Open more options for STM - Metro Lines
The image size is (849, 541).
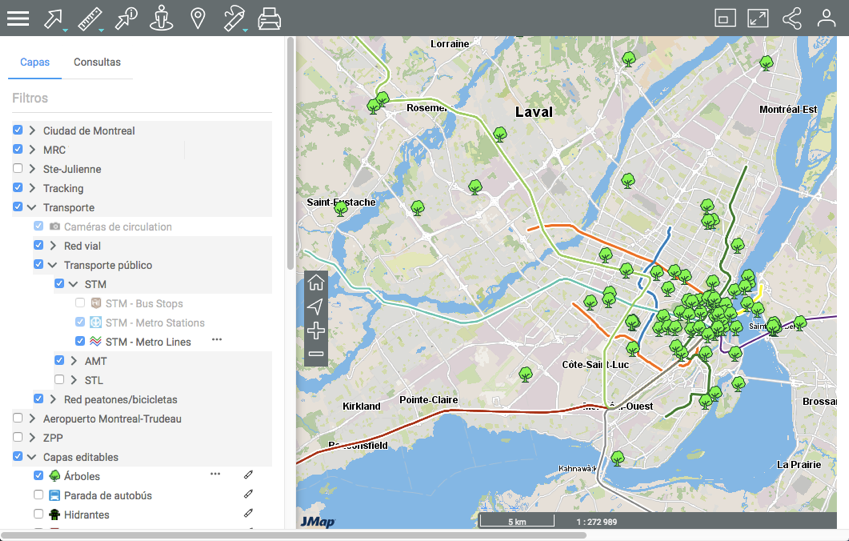[217, 340]
